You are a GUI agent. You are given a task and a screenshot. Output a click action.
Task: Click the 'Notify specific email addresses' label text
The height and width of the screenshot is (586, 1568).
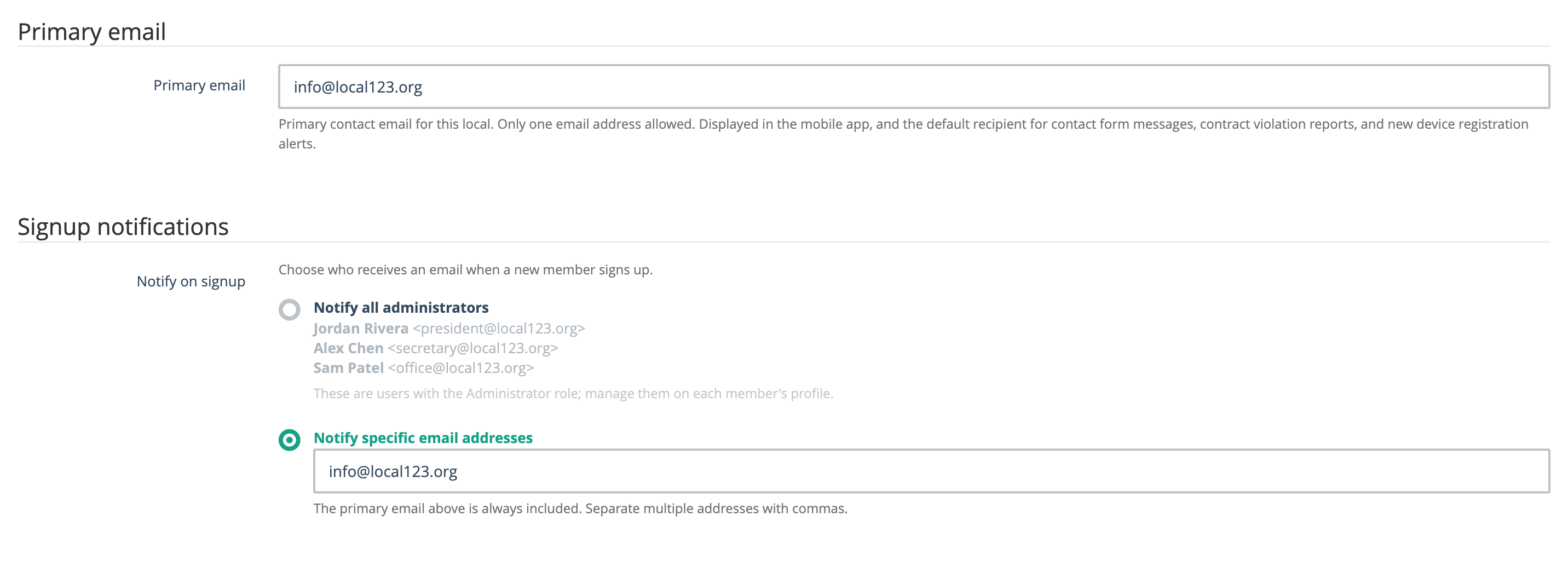click(x=423, y=438)
